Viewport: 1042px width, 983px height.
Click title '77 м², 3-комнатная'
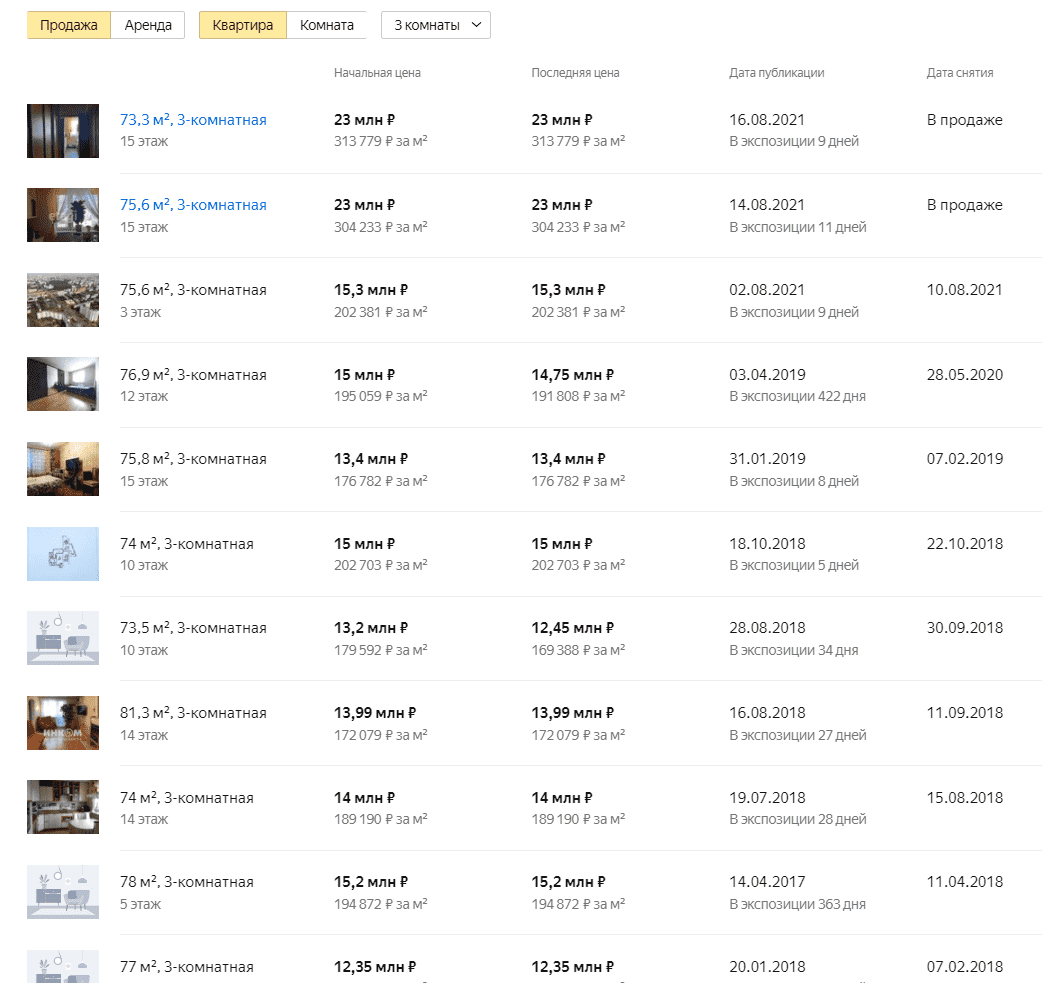click(187, 966)
